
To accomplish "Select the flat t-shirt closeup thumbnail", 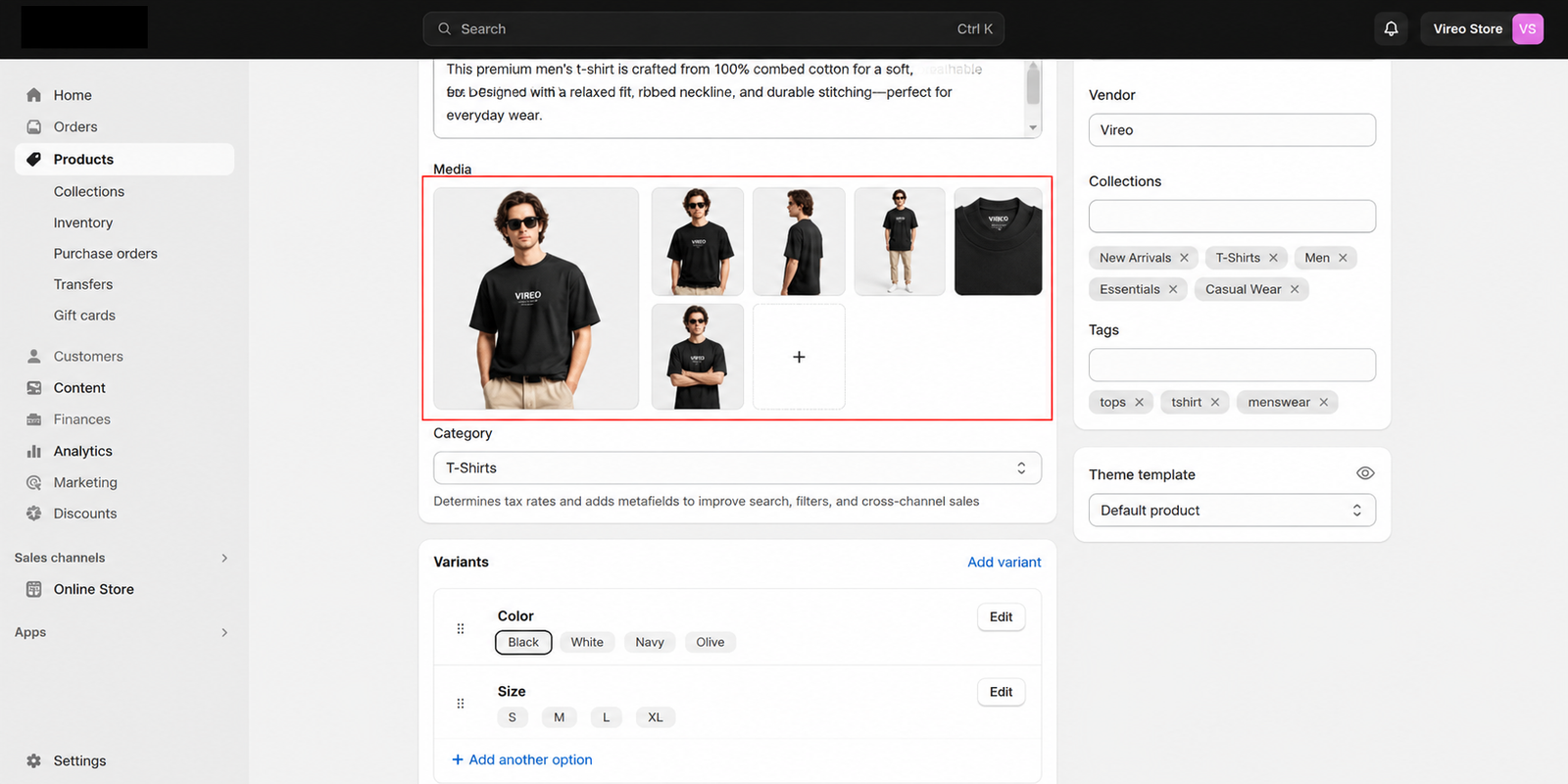I will [998, 241].
